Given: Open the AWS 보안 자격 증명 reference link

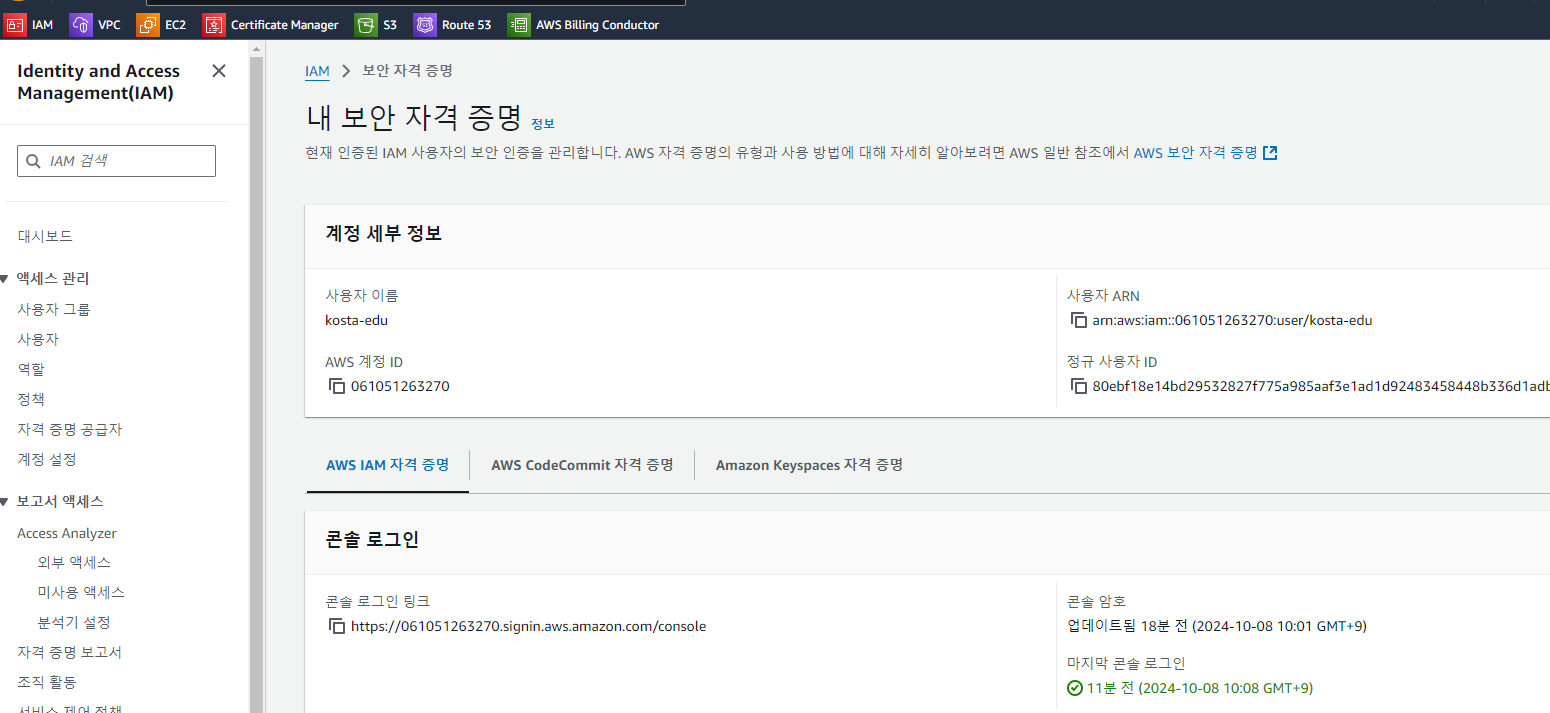Looking at the screenshot, I should (1195, 153).
